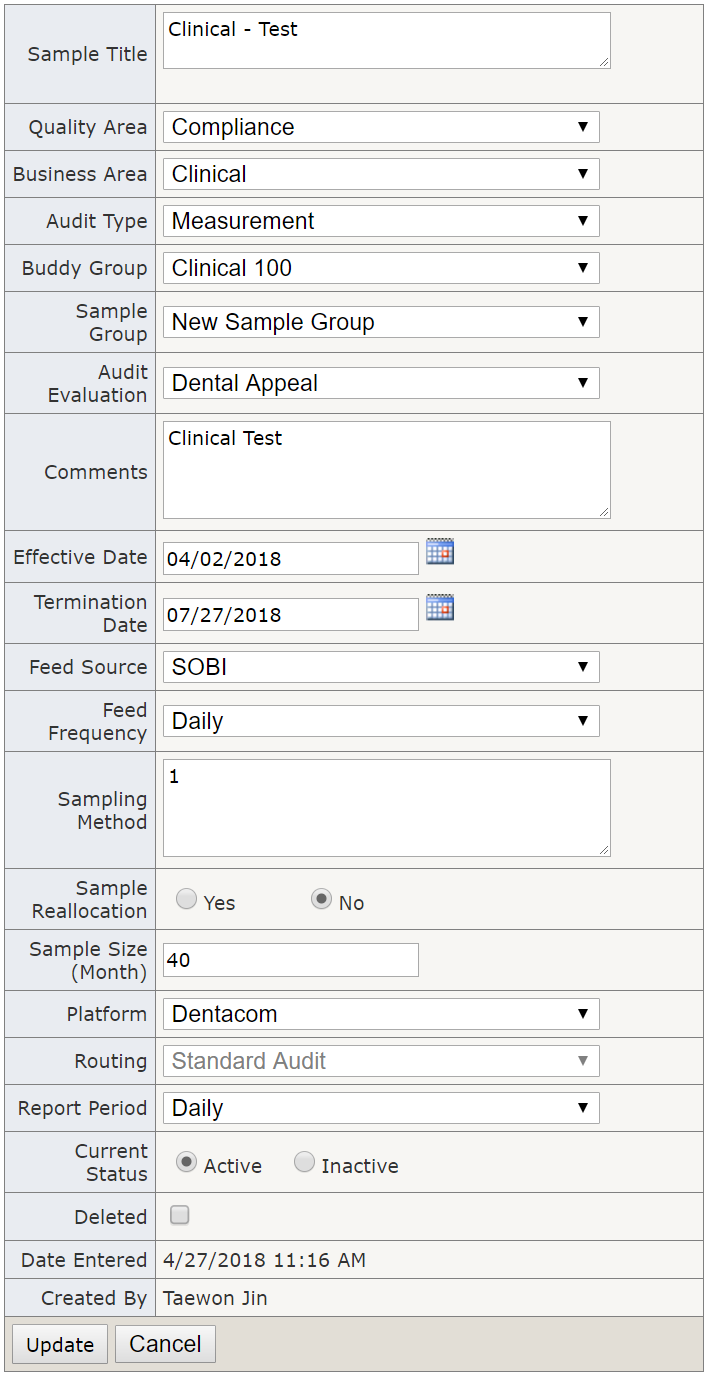Open the Quality Area dropdown
This screenshot has height=1377, width=711.
point(381,127)
